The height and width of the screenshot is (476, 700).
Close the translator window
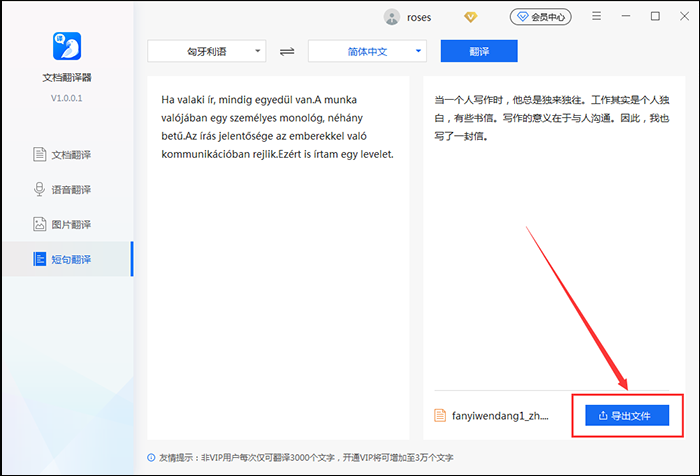pyautogui.click(x=684, y=17)
